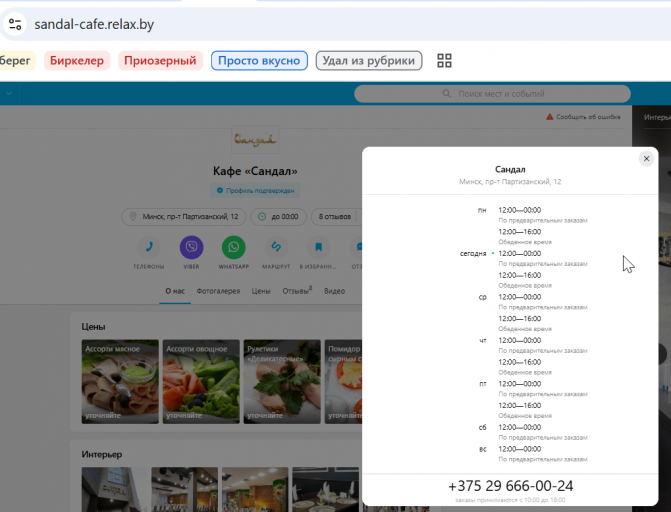Open Ассорти овощное dish thumbnail
This screenshot has height=512, width=671.
(201, 381)
